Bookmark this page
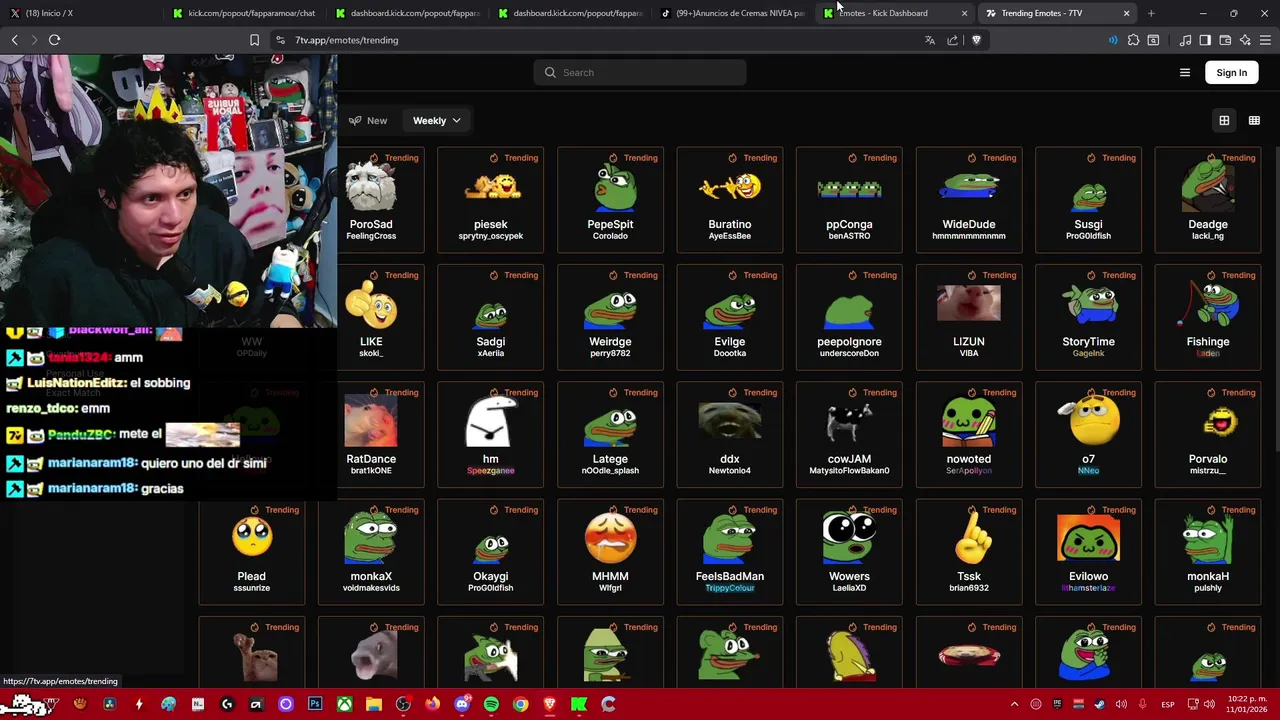This screenshot has width=1280, height=720. (x=254, y=40)
